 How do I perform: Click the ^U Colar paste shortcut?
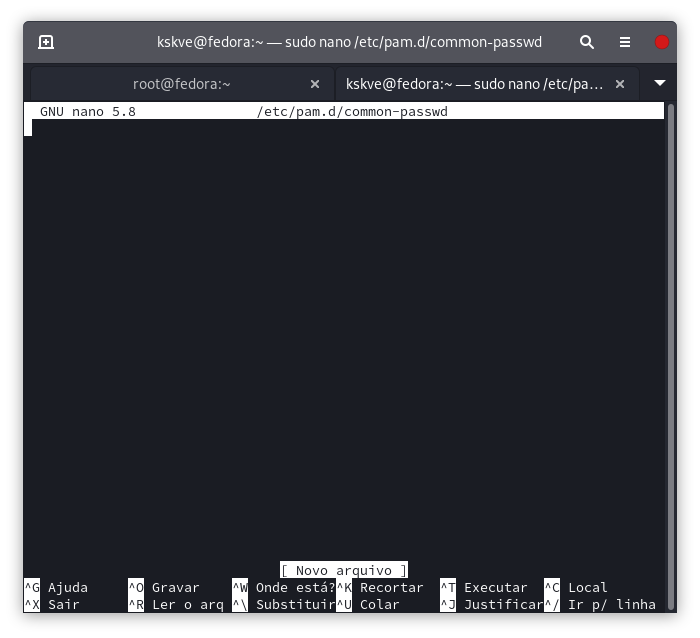(x=368, y=604)
